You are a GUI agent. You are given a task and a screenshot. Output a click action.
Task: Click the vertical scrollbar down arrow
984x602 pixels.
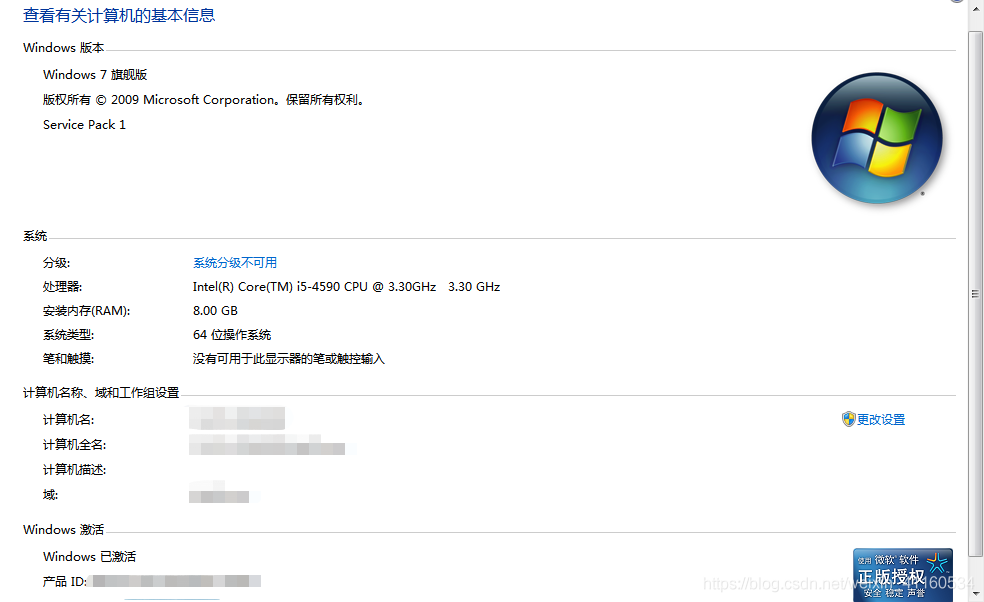tap(975, 593)
